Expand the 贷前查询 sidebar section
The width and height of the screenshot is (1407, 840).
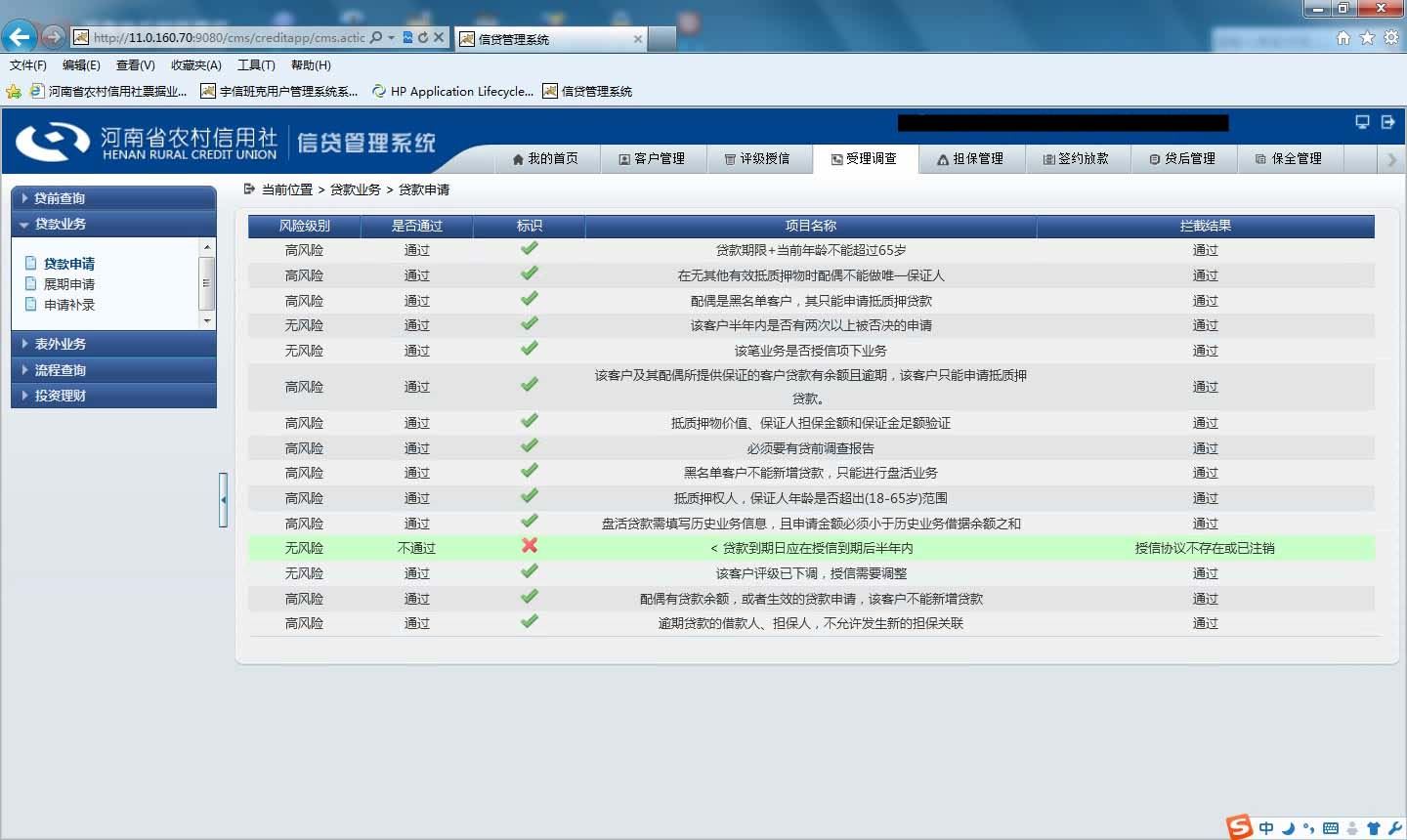click(x=113, y=198)
